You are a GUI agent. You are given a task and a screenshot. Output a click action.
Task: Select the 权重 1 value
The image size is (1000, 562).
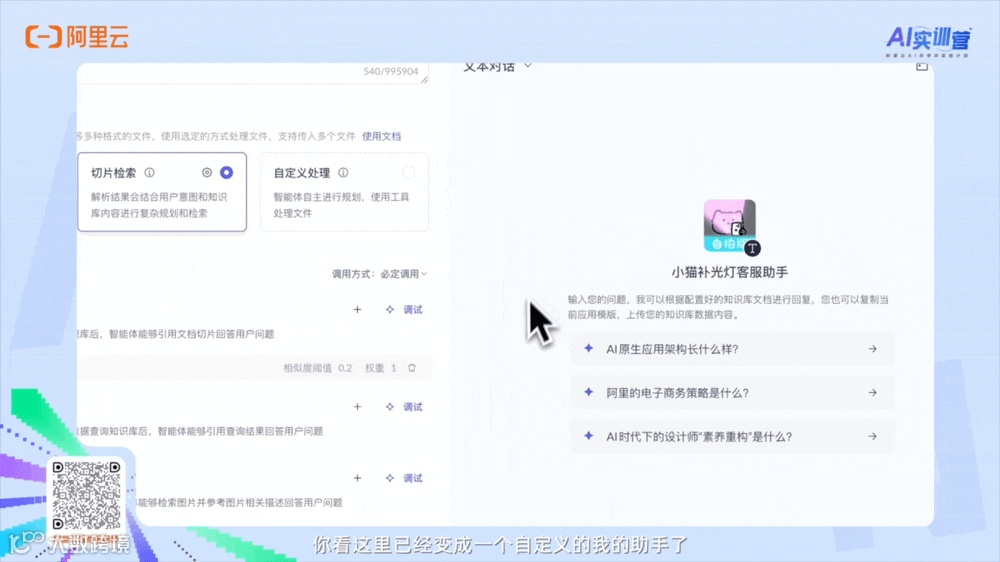(x=381, y=368)
